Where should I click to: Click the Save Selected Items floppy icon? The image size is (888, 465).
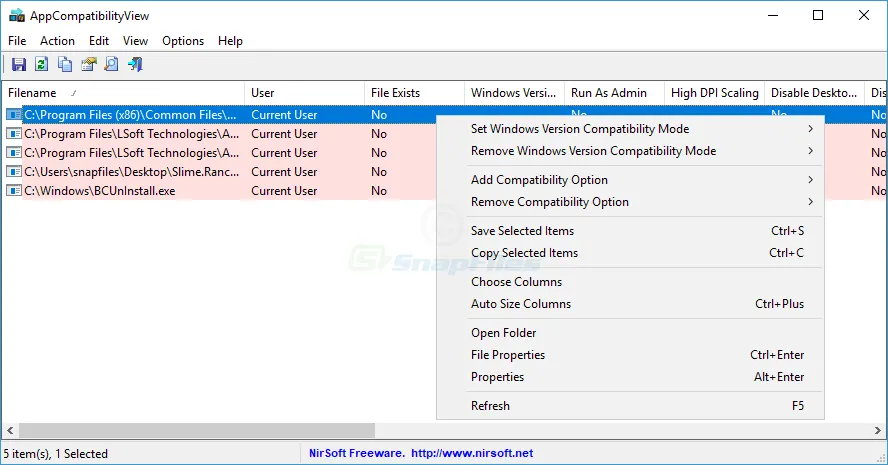(19, 65)
